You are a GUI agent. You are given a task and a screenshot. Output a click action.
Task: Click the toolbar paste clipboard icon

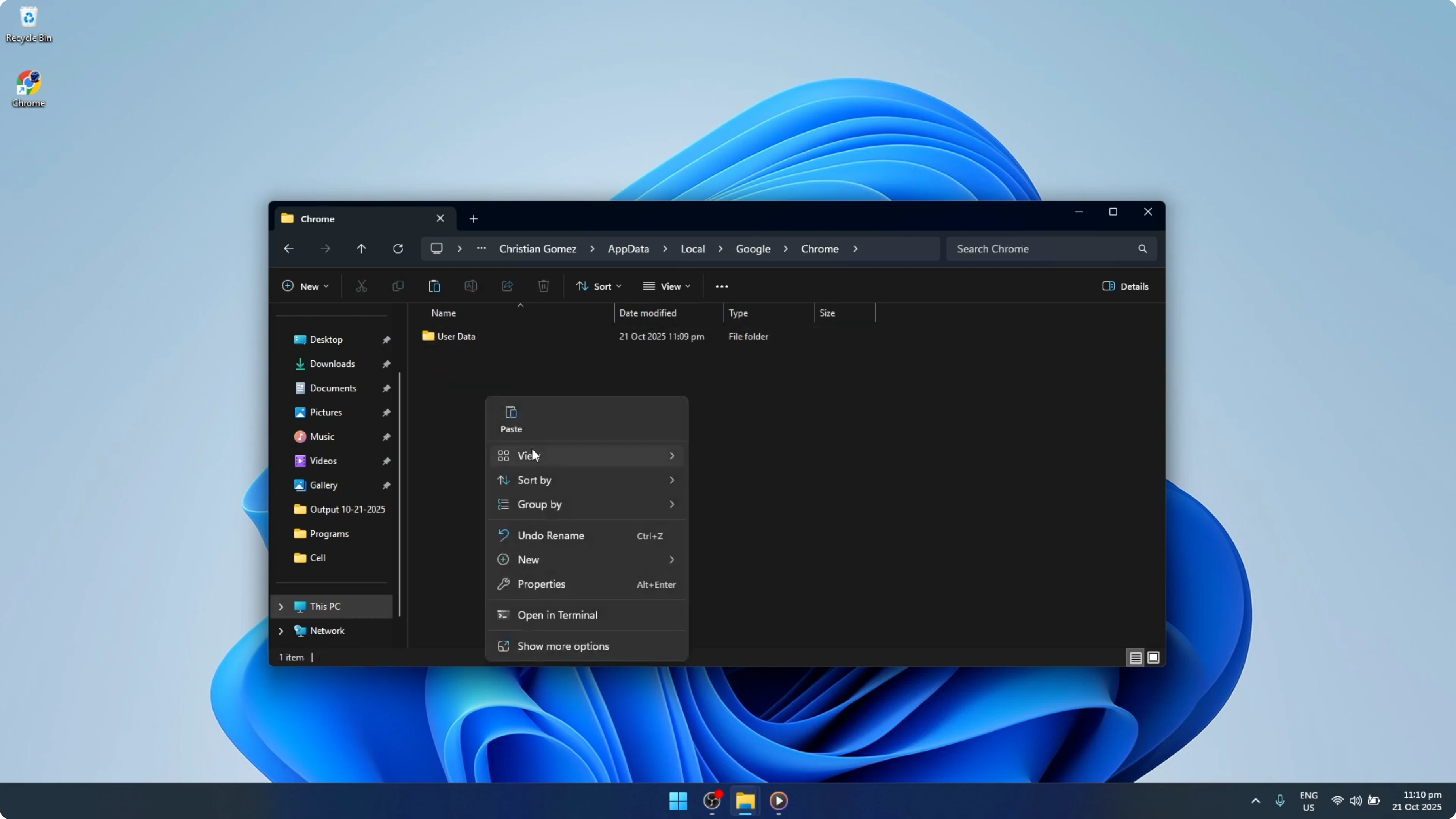(434, 286)
